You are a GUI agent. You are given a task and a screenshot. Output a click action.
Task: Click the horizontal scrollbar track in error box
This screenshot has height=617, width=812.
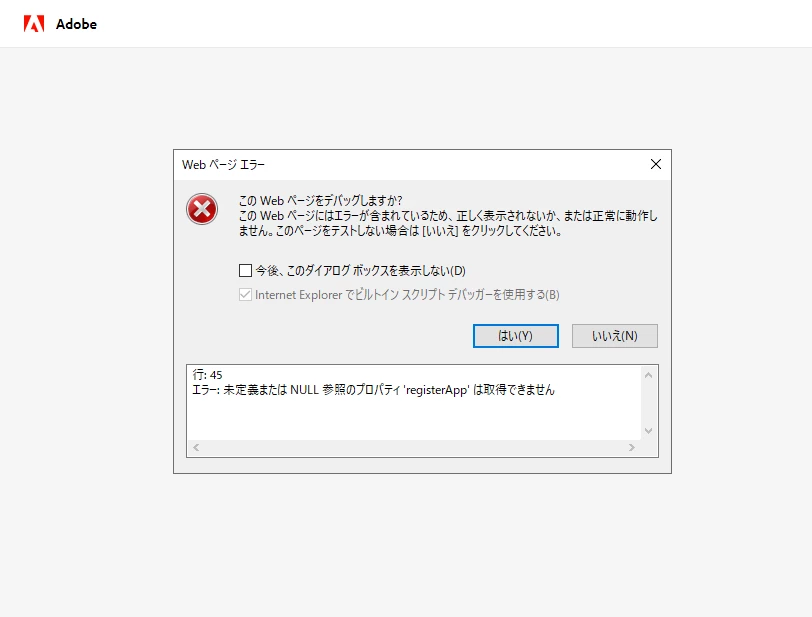(x=414, y=448)
